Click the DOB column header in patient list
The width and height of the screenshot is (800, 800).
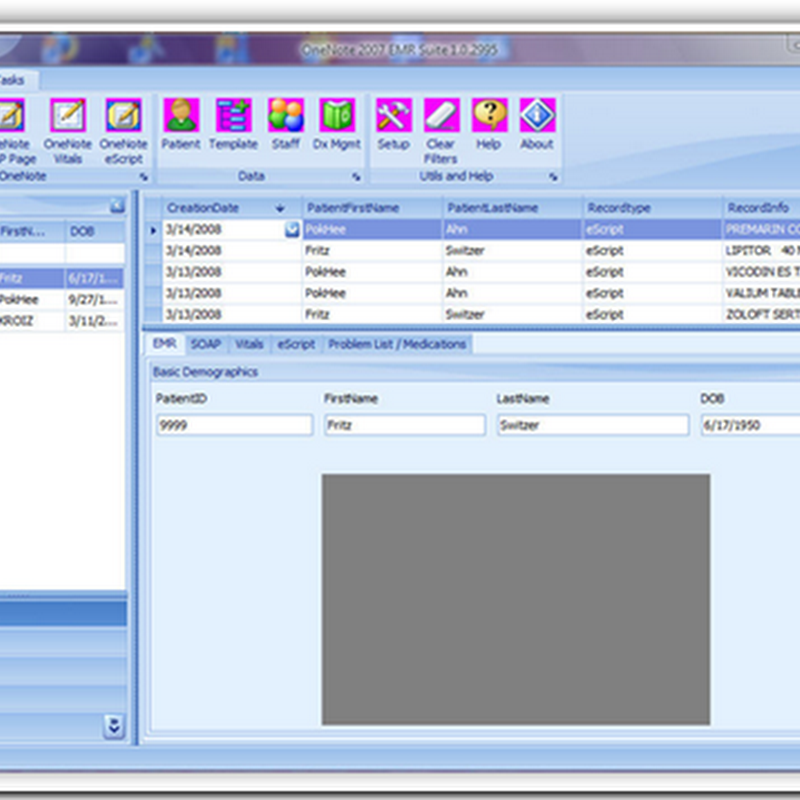[95, 232]
